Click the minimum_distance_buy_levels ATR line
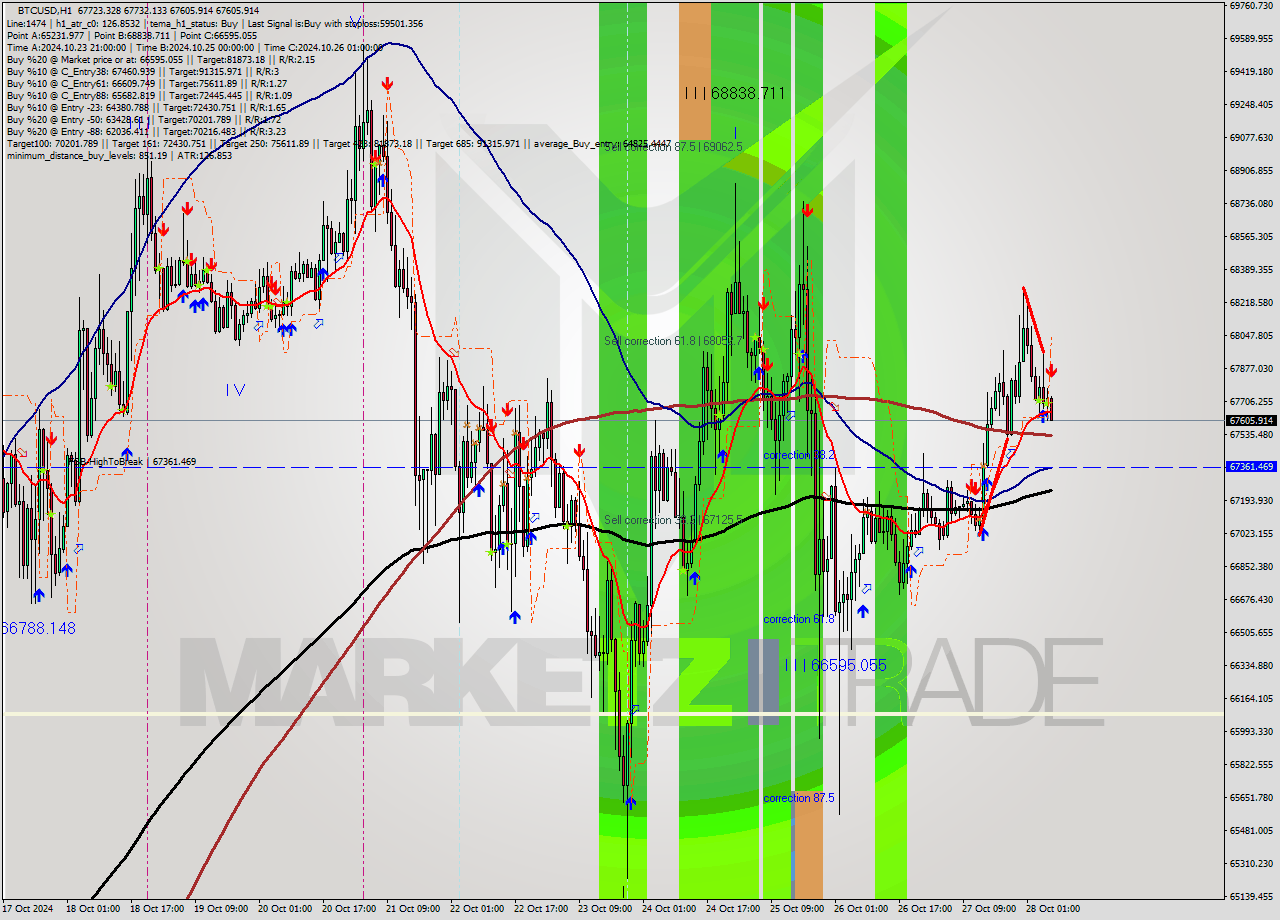The width and height of the screenshot is (1280, 920). tap(119, 155)
